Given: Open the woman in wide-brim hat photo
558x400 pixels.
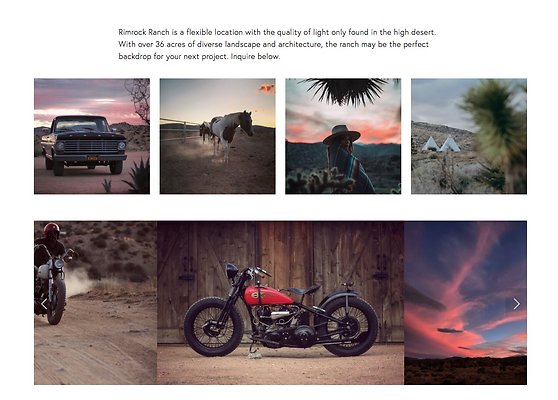Looking at the screenshot, I should [343, 136].
